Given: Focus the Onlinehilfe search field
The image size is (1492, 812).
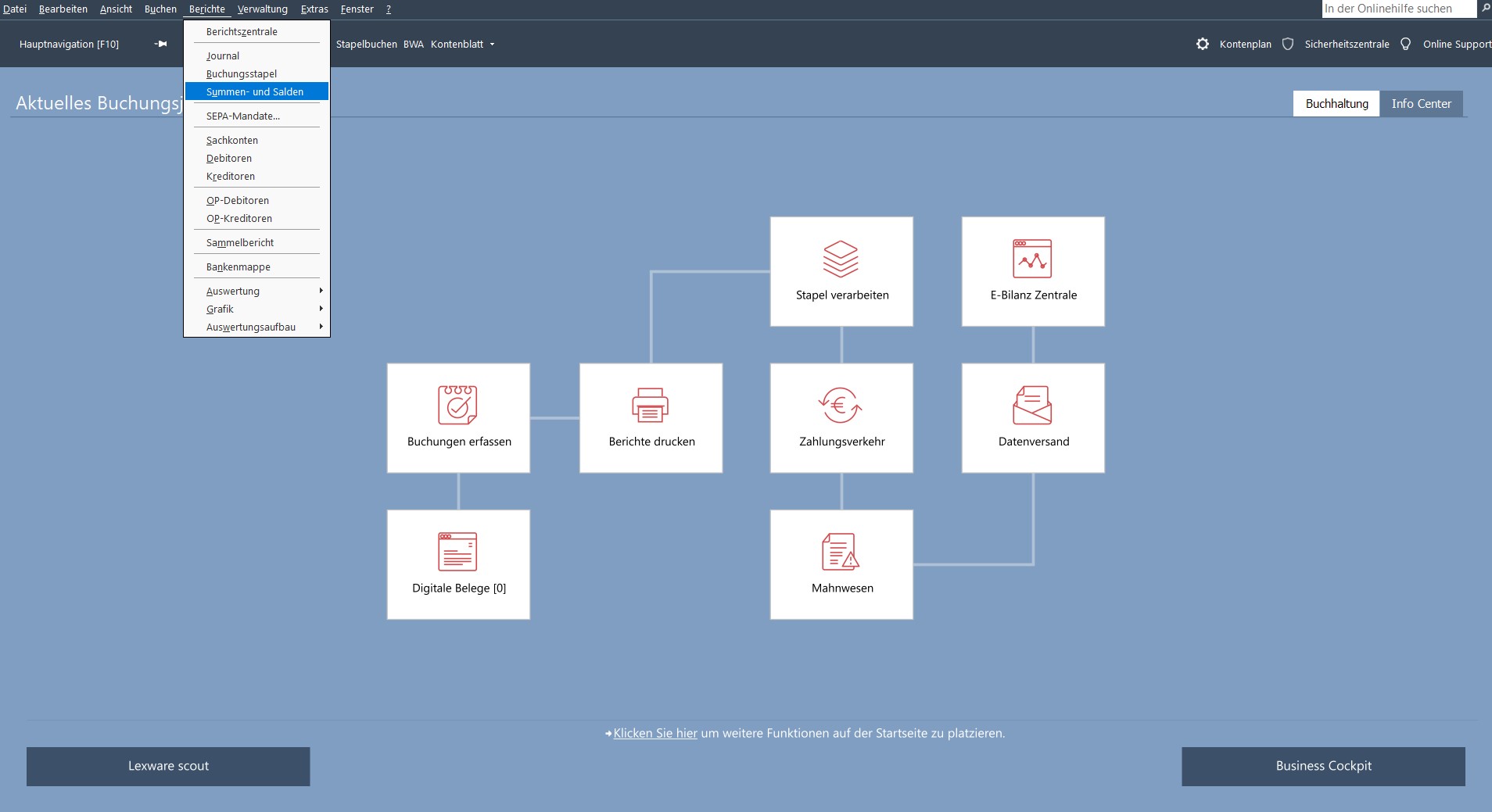Looking at the screenshot, I should click(1399, 9).
